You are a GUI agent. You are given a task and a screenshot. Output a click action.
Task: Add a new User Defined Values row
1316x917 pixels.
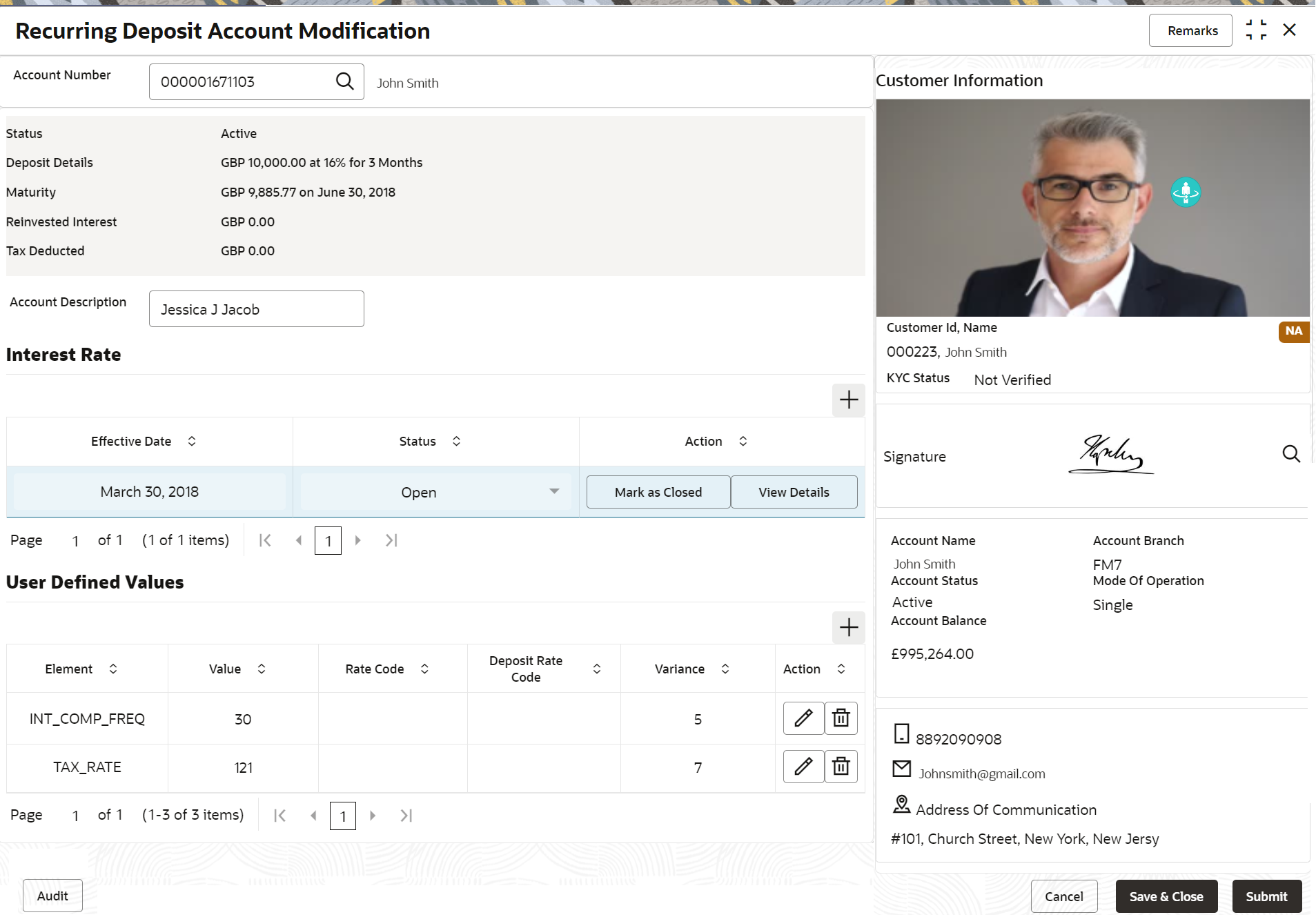tap(848, 628)
